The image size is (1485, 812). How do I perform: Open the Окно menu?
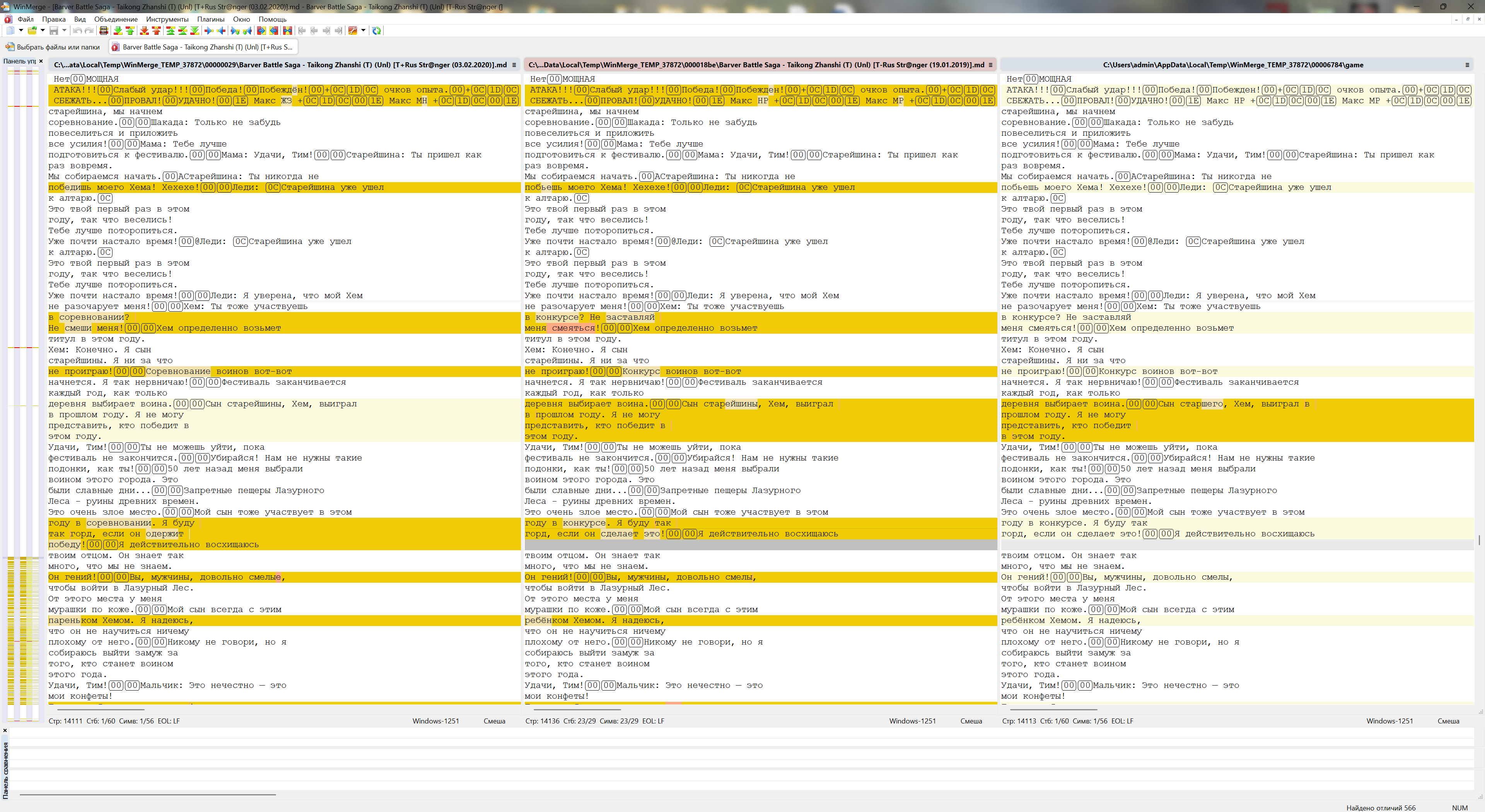242,19
